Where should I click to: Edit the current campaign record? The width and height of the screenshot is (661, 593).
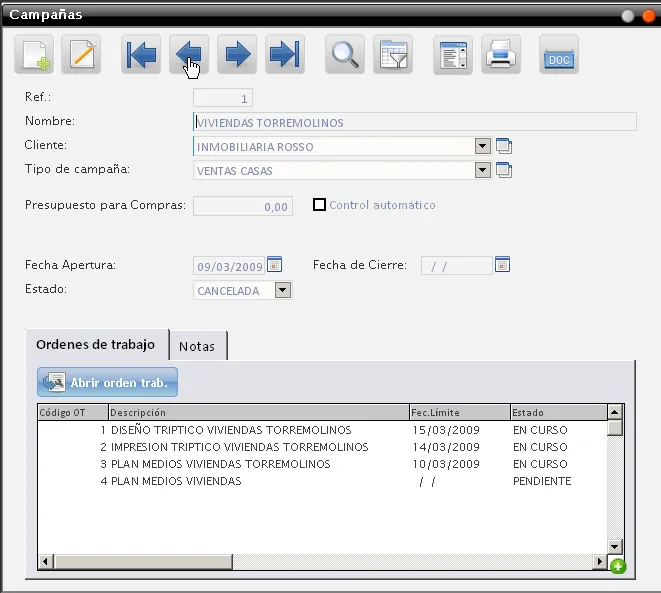tap(81, 54)
